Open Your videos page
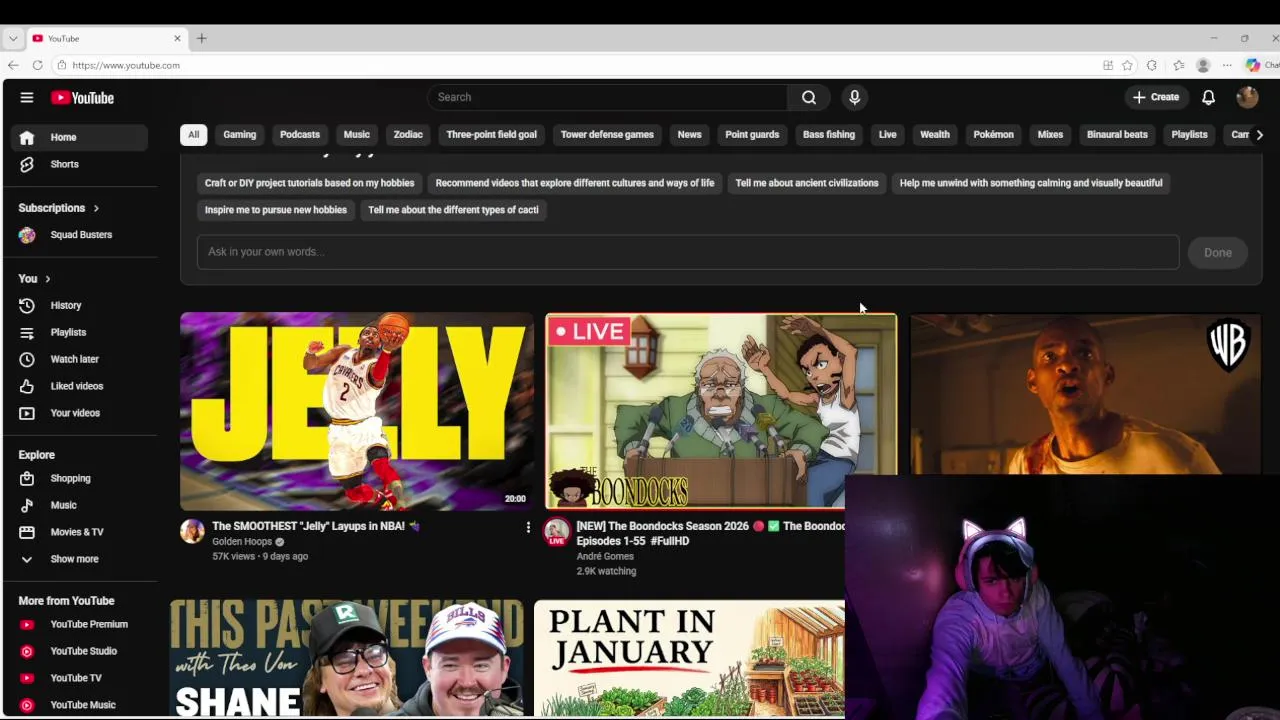The width and height of the screenshot is (1280, 720). click(80, 413)
